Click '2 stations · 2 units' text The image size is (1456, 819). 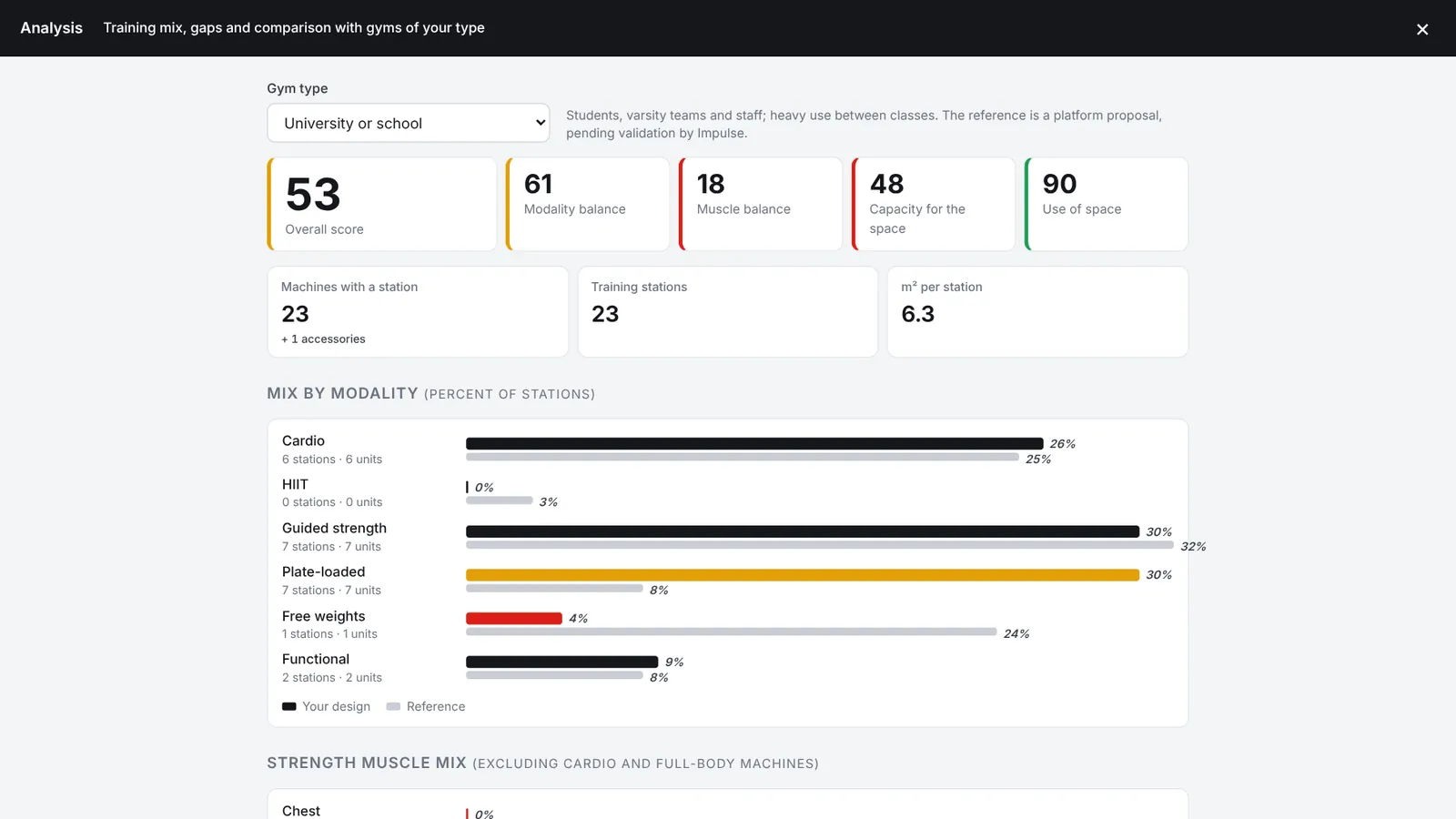pyautogui.click(x=332, y=677)
